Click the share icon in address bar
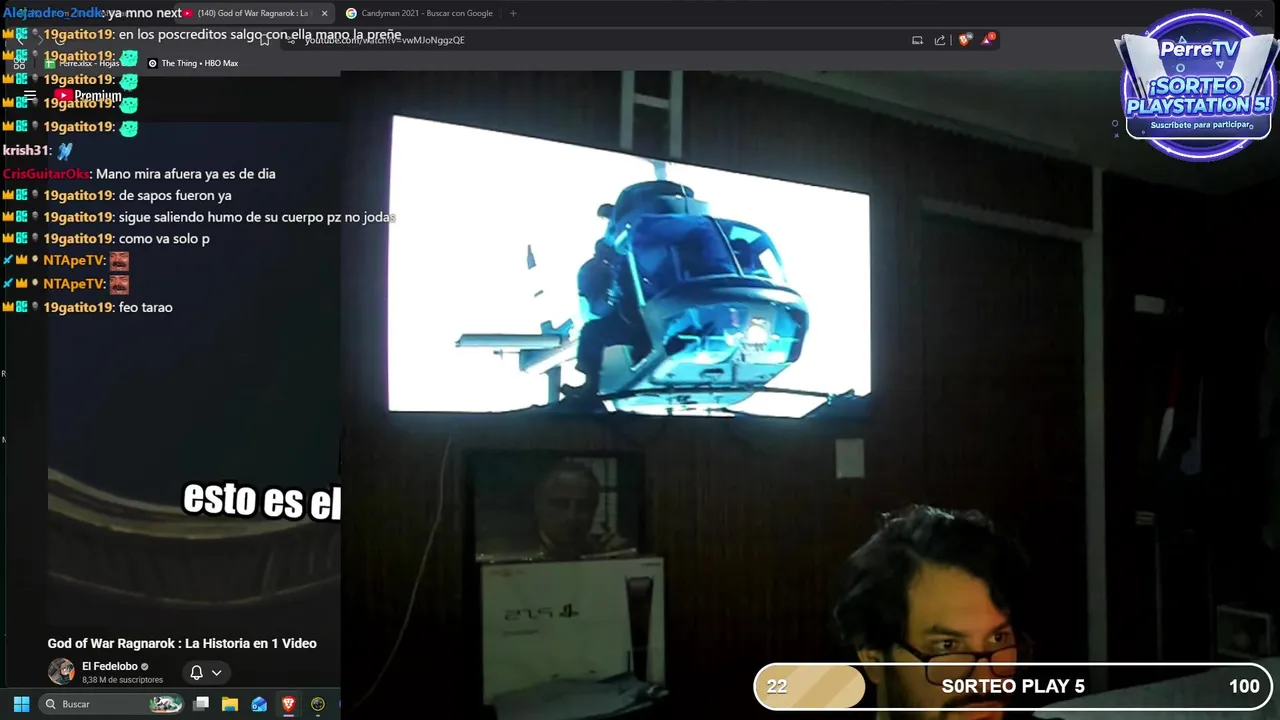The height and width of the screenshot is (720, 1280). pos(940,40)
